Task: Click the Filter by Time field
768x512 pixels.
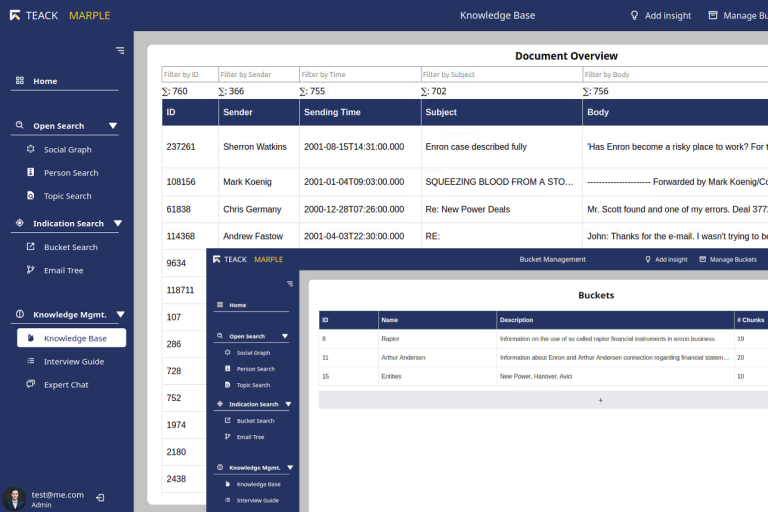Action: (x=360, y=74)
